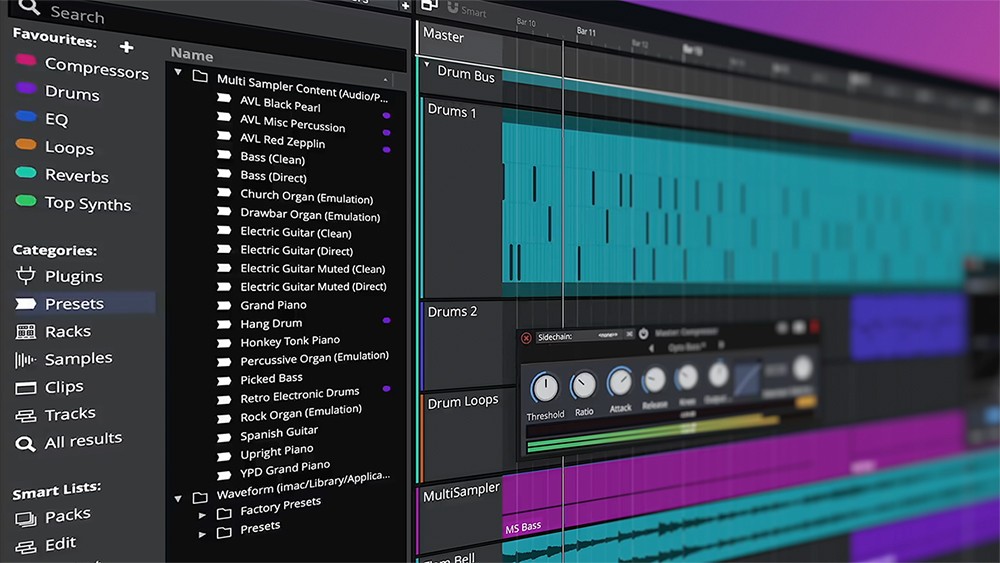Clear the Sidechain source selection

pos(629,334)
